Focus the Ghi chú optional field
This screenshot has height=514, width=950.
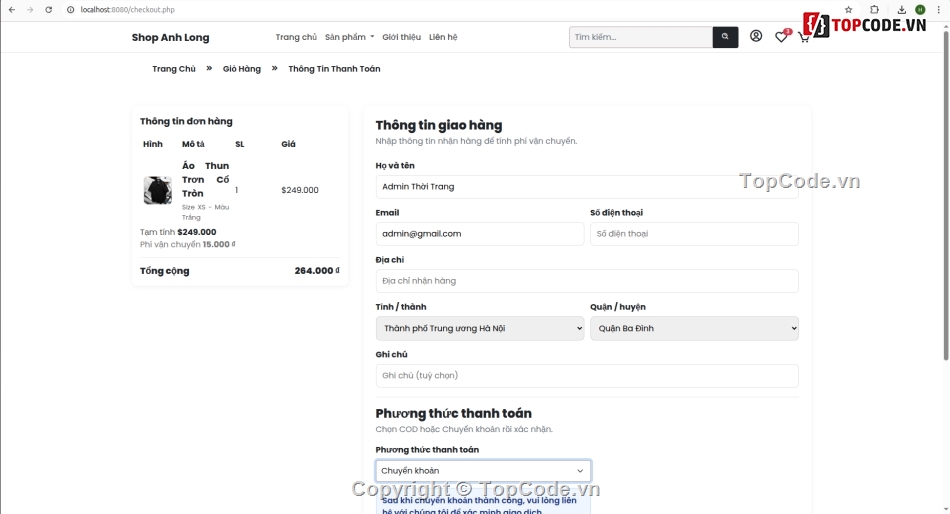click(586, 376)
